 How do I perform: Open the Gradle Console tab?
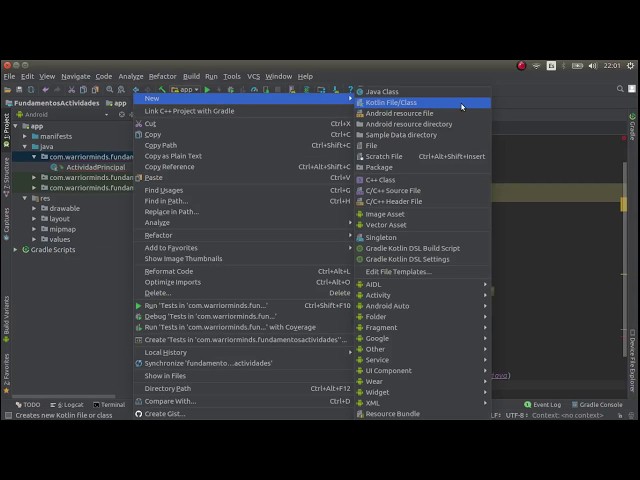(597, 405)
